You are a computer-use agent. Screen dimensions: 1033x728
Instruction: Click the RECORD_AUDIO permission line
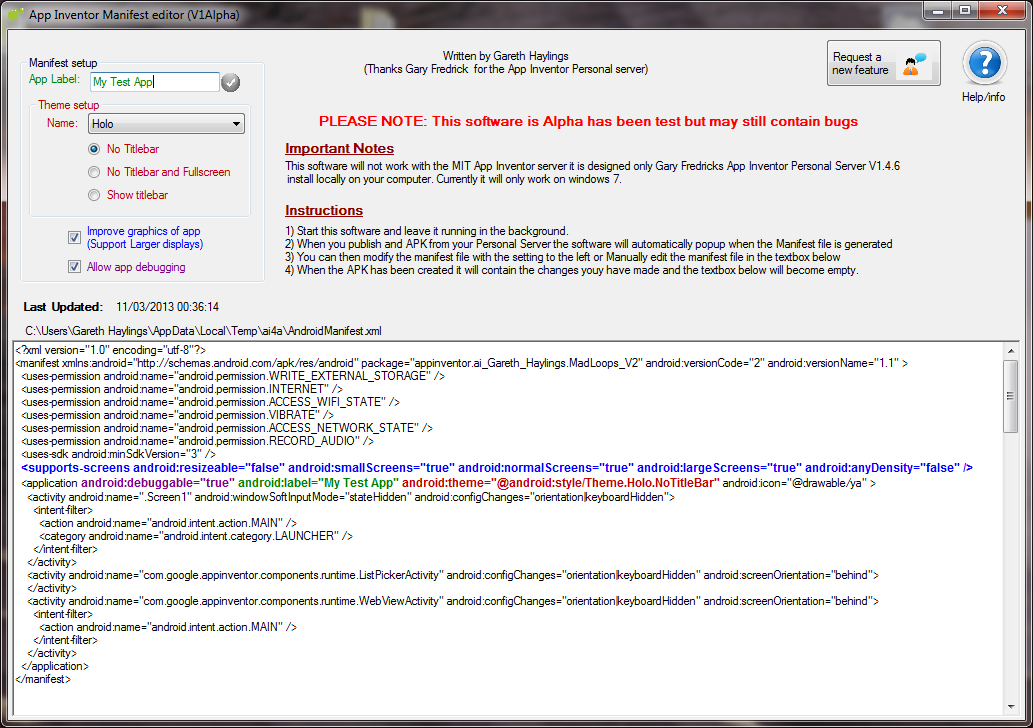click(197, 441)
